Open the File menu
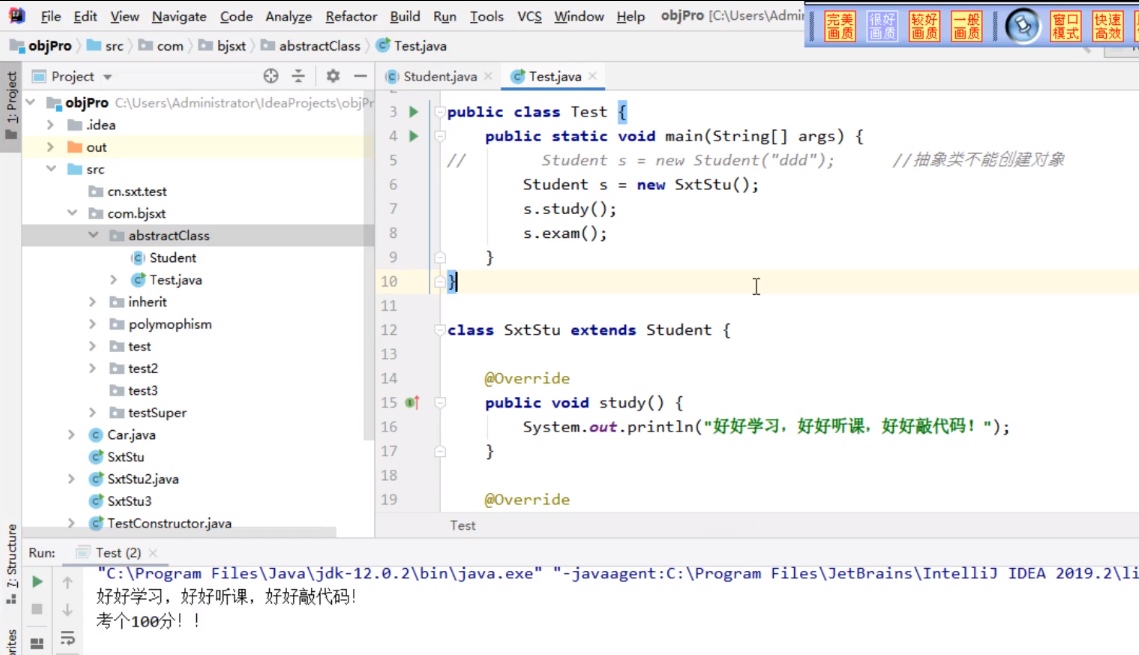Viewport: 1139px width, 655px height. (51, 16)
